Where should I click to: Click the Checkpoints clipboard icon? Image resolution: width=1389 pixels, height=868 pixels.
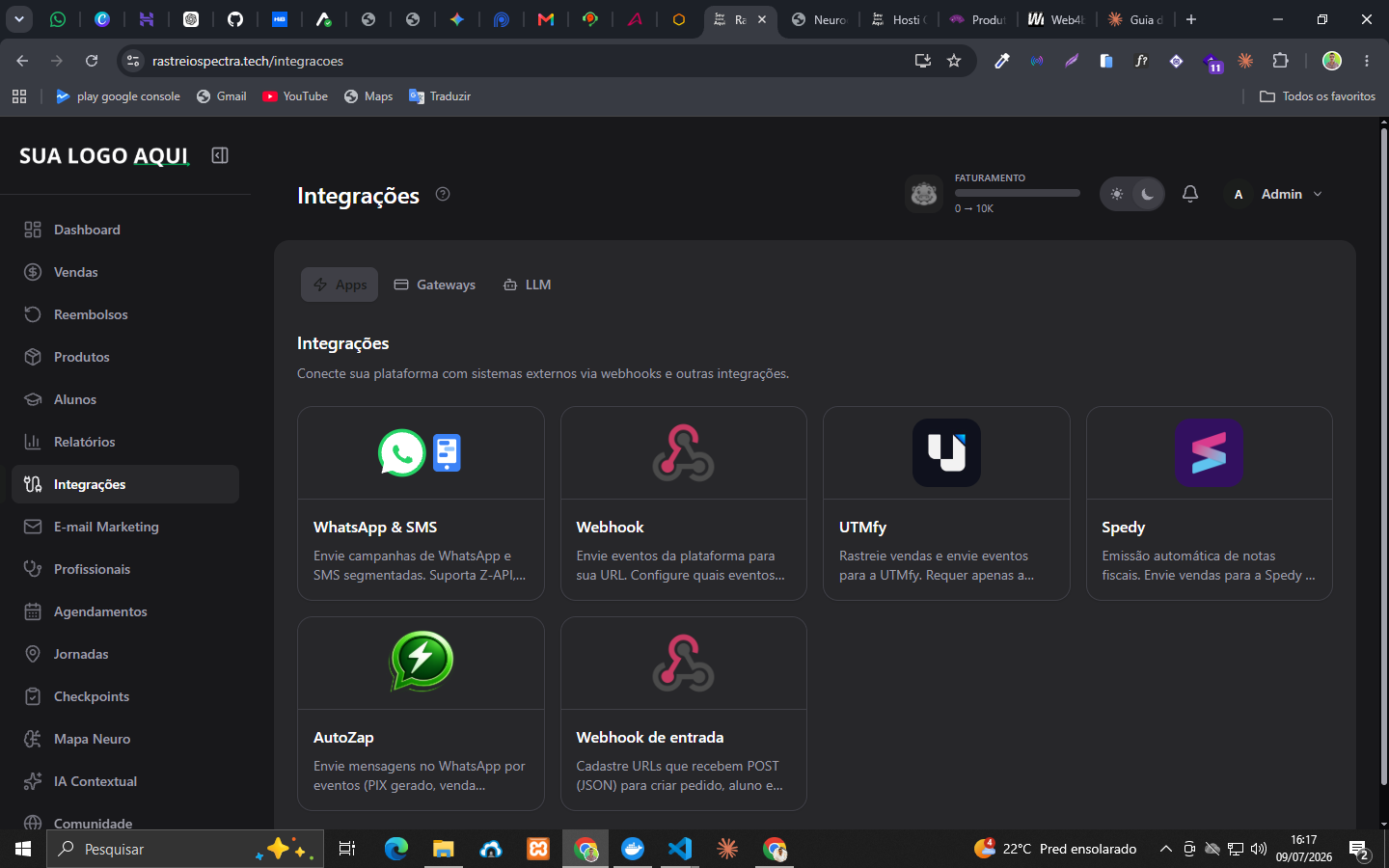point(33,696)
